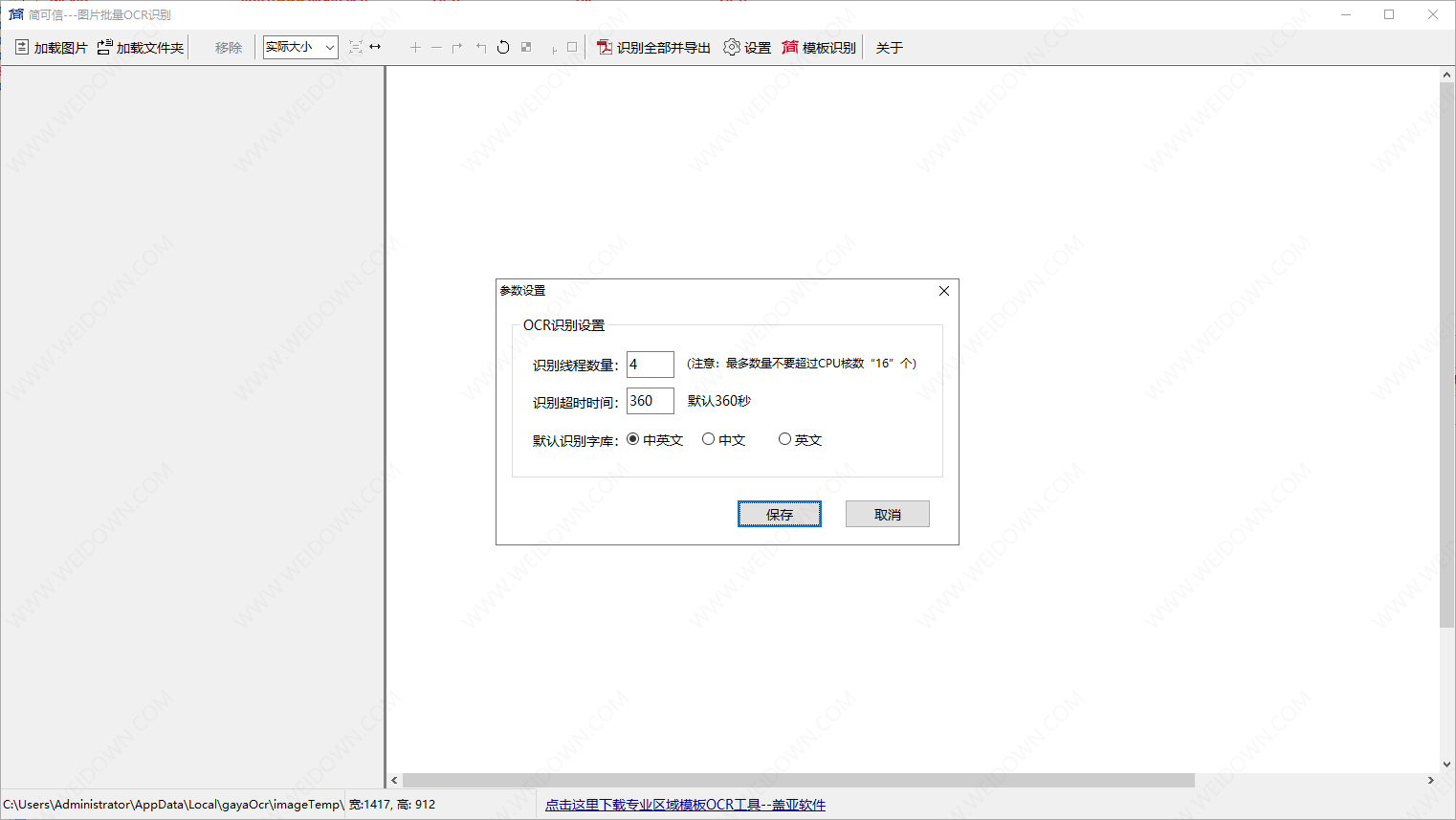Click the 取消 cancel button
Viewport: 1456px width, 820px height.
click(x=888, y=514)
